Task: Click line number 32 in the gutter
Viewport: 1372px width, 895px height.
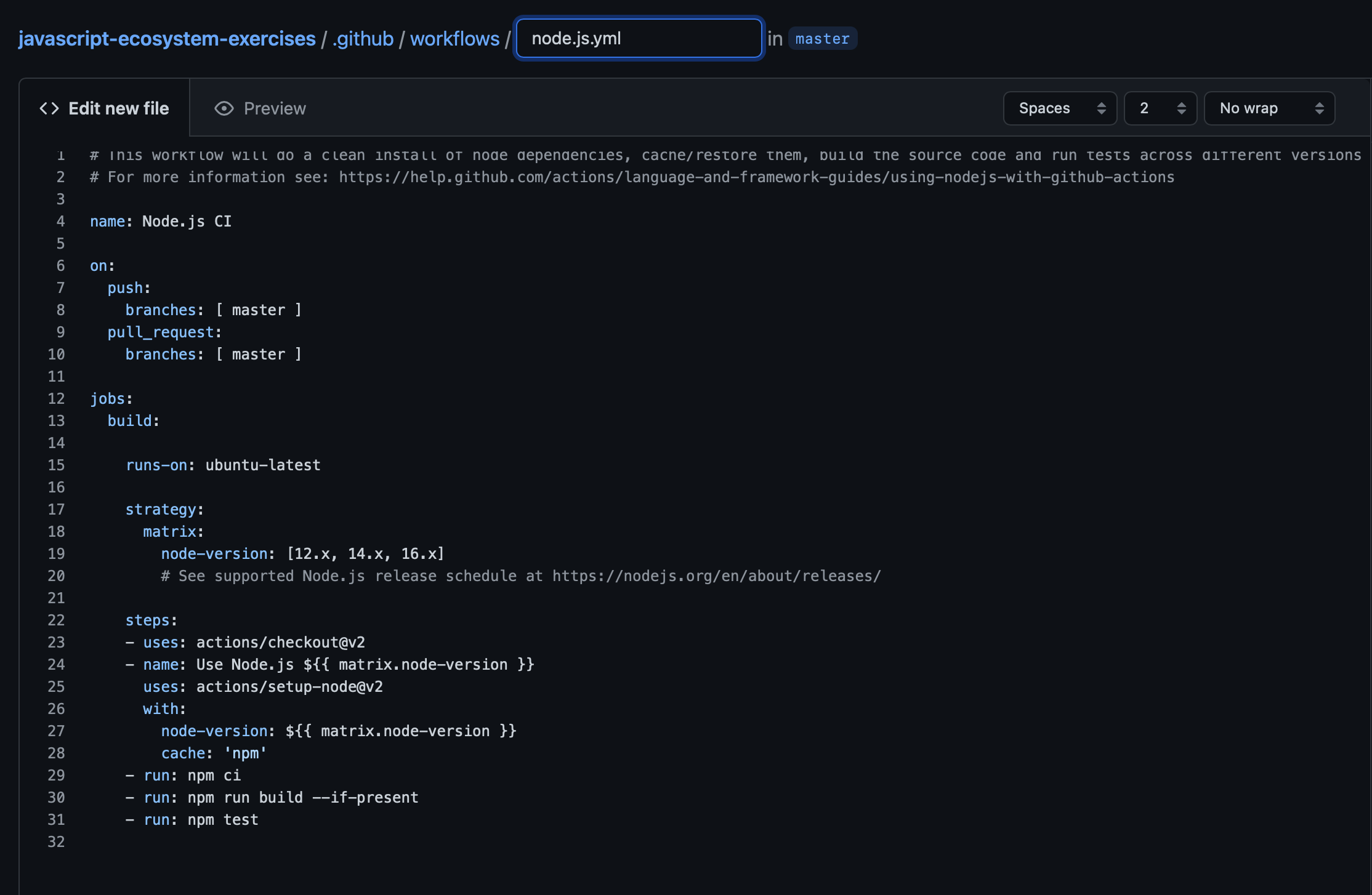Action: 56,842
